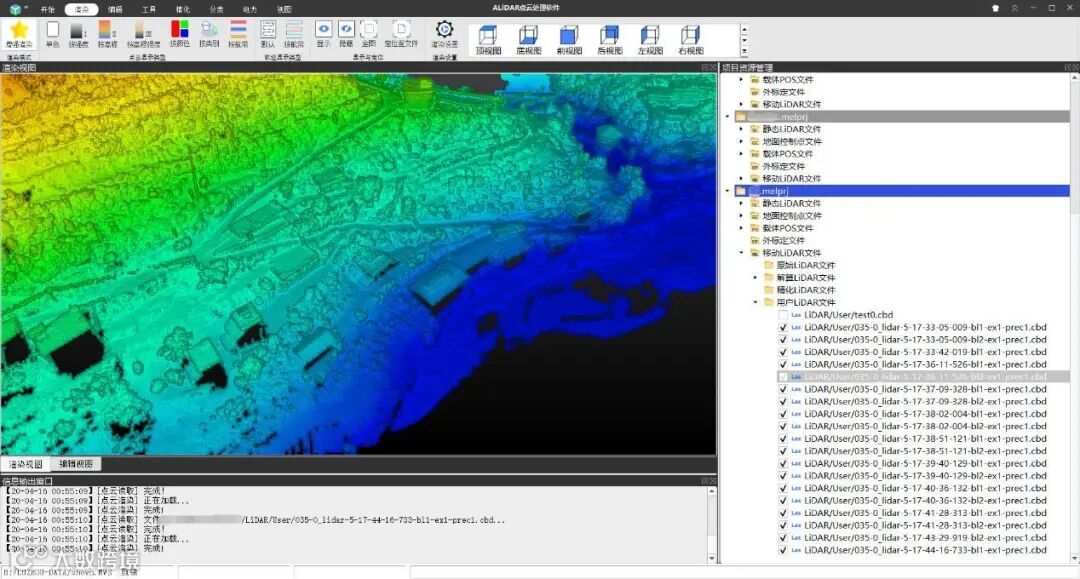Click the 右视图 right view icon
The image size is (1080, 579).
pyautogui.click(x=690, y=37)
